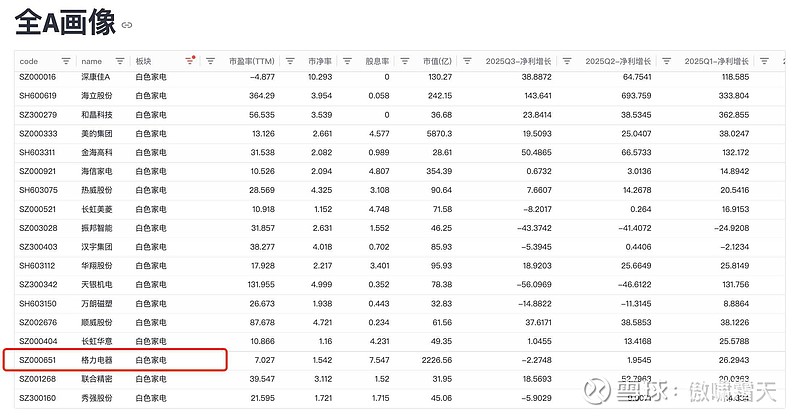800x416 pixels.
Task: Open the code column filter icon
Action: pos(66,61)
